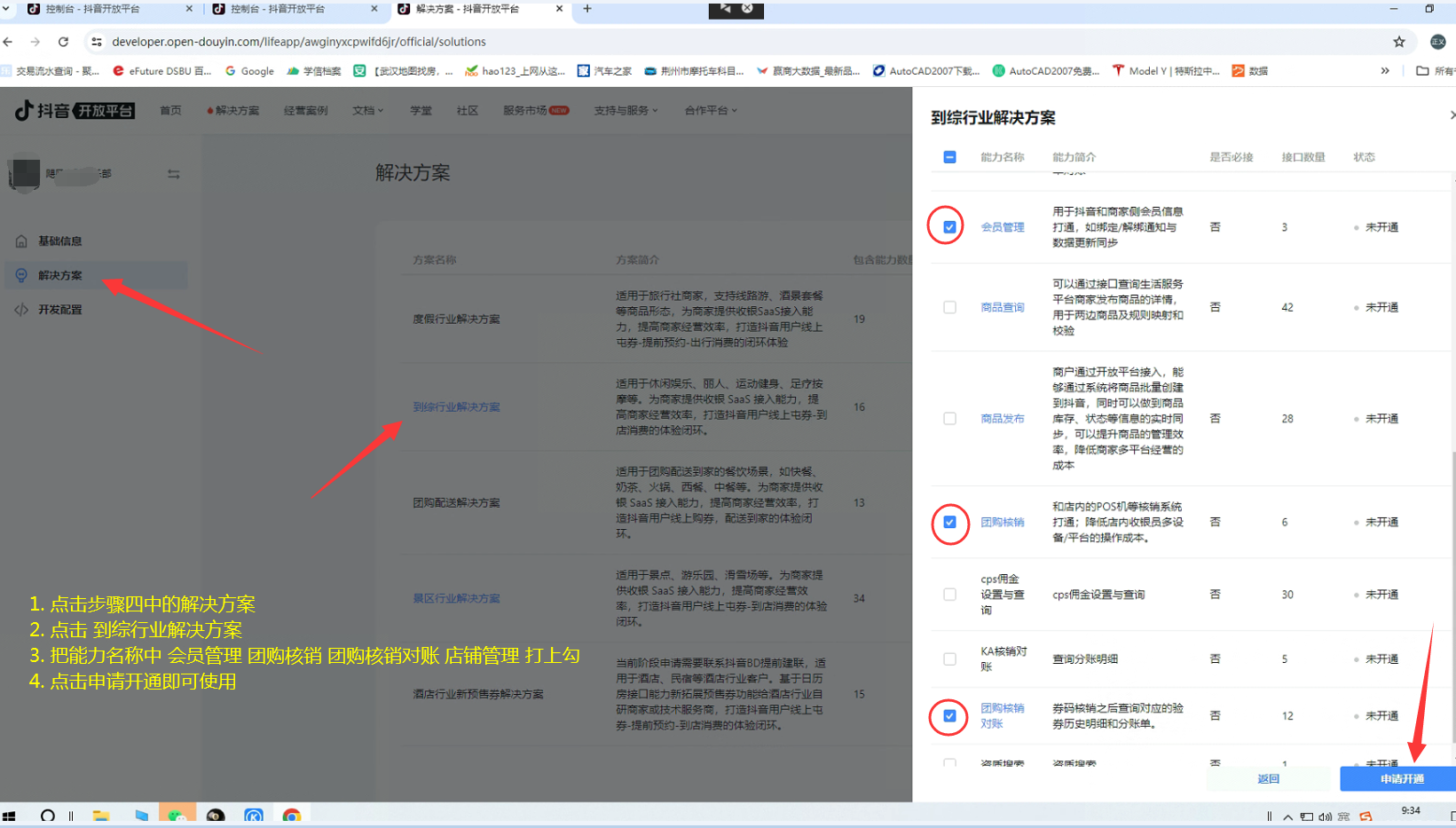Open 社区 in top navigation
The width and height of the screenshot is (1456, 828).
468,111
